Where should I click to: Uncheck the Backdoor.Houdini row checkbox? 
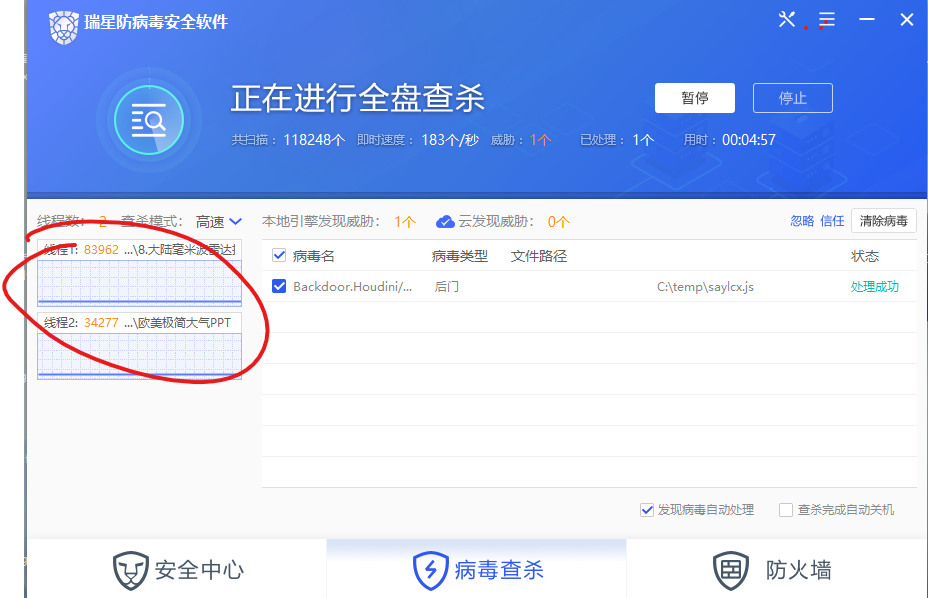279,287
